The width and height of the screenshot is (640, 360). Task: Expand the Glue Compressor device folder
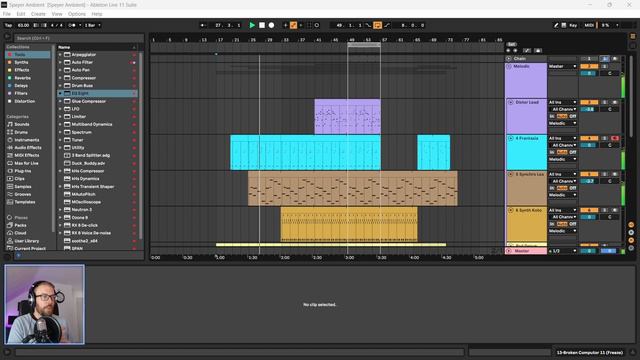coord(60,101)
